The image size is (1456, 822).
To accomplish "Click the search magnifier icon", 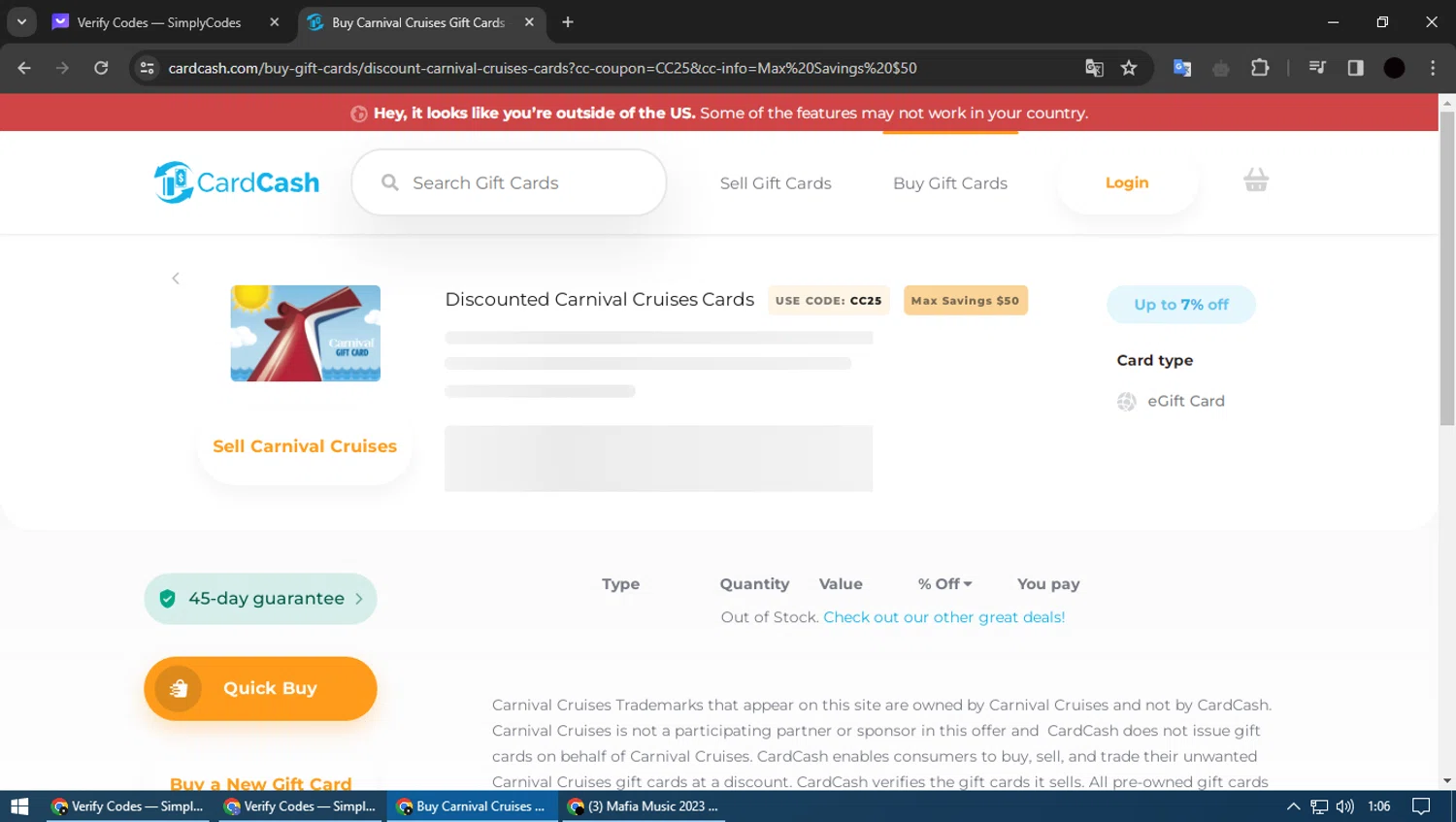I will coord(390,182).
